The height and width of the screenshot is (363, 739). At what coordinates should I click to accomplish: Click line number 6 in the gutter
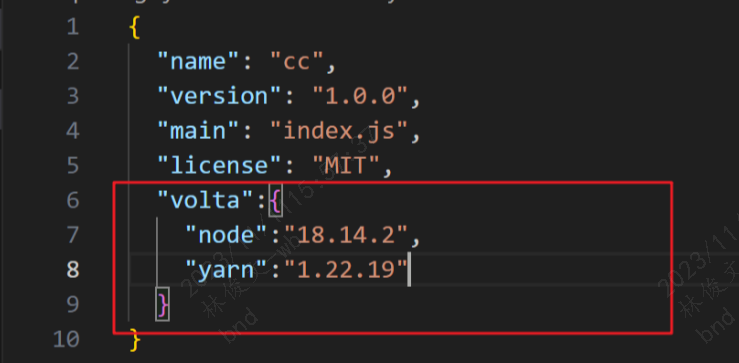(x=73, y=200)
